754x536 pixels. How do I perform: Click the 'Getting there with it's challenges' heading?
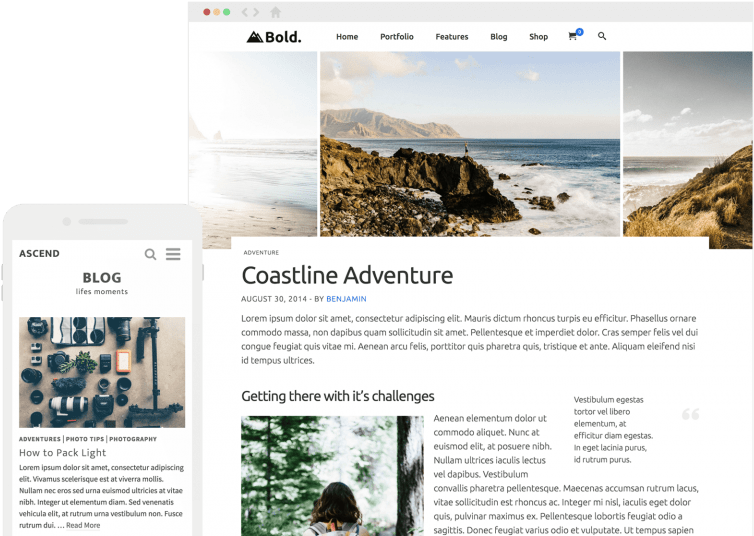click(x=338, y=396)
